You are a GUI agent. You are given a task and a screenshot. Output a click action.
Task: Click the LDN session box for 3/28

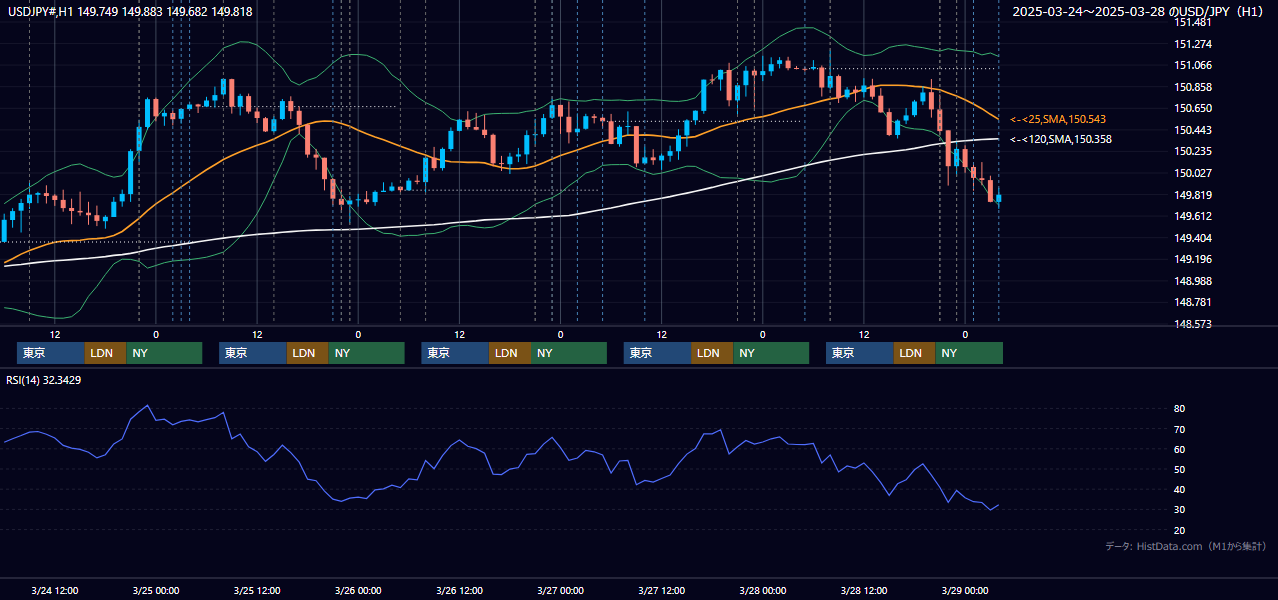914,353
